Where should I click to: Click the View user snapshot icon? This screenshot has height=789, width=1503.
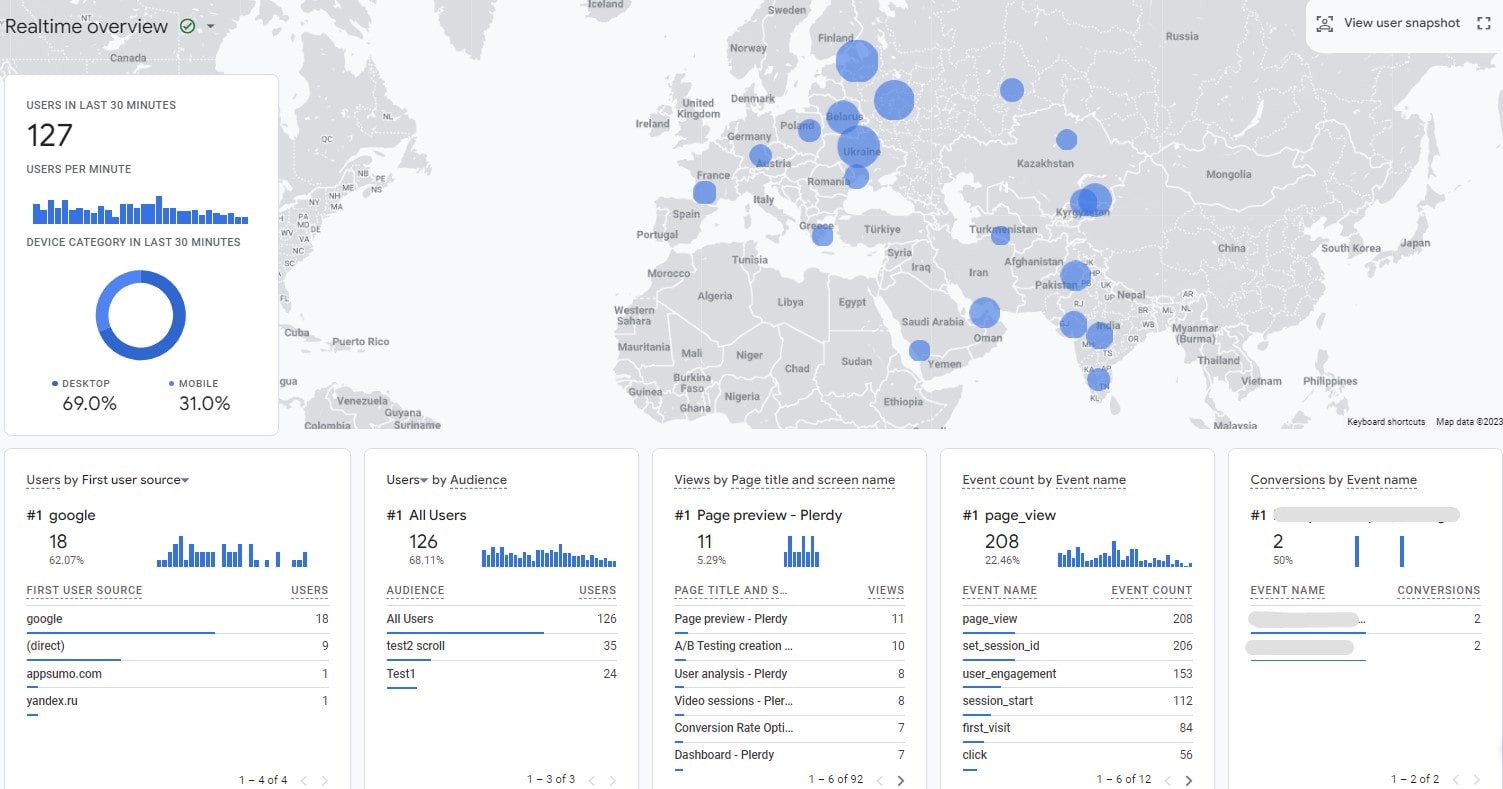[1325, 23]
